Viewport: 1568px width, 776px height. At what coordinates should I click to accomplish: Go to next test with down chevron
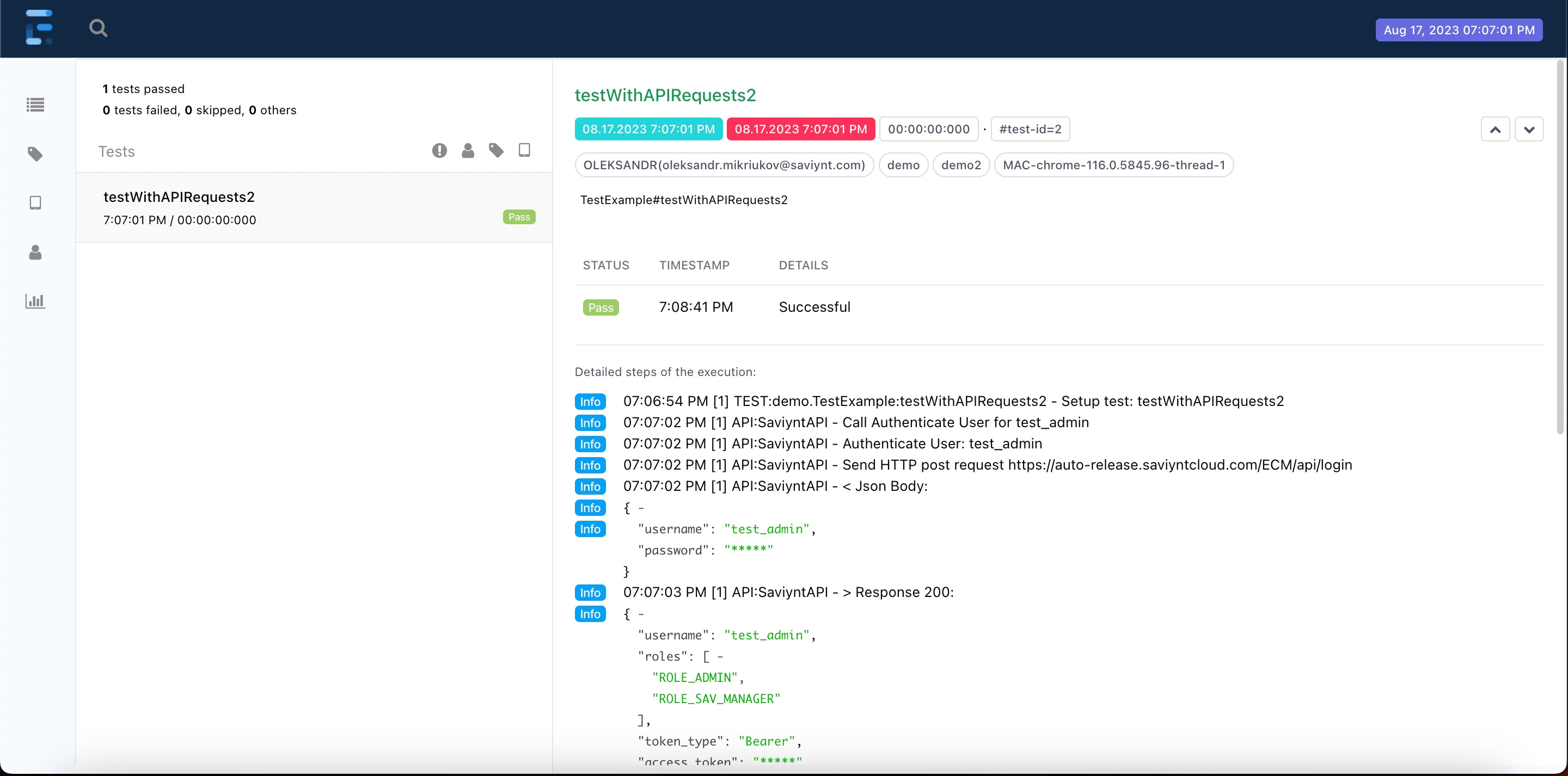point(1529,129)
